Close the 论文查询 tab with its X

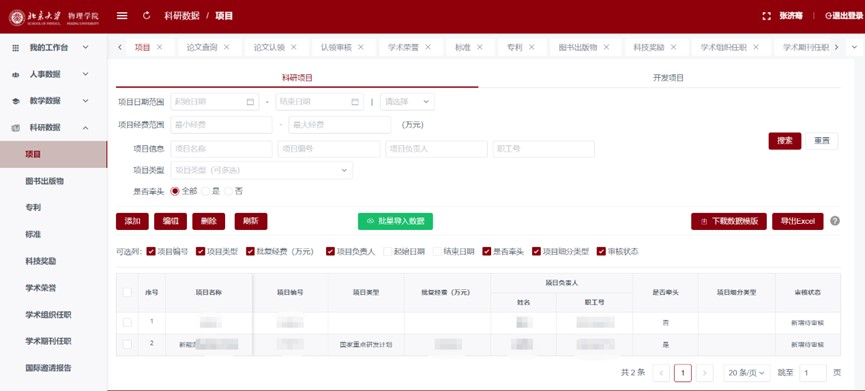(226, 47)
